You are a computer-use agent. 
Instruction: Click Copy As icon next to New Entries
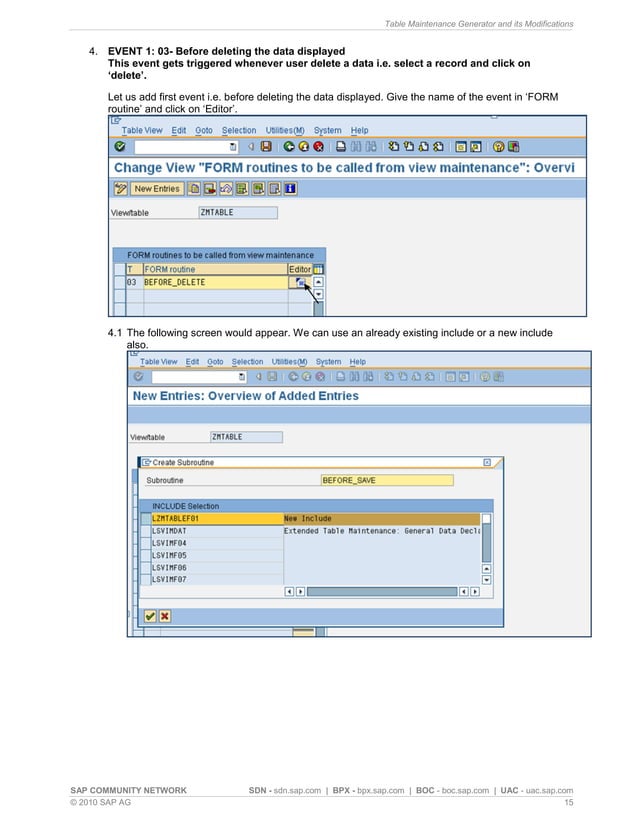194,189
